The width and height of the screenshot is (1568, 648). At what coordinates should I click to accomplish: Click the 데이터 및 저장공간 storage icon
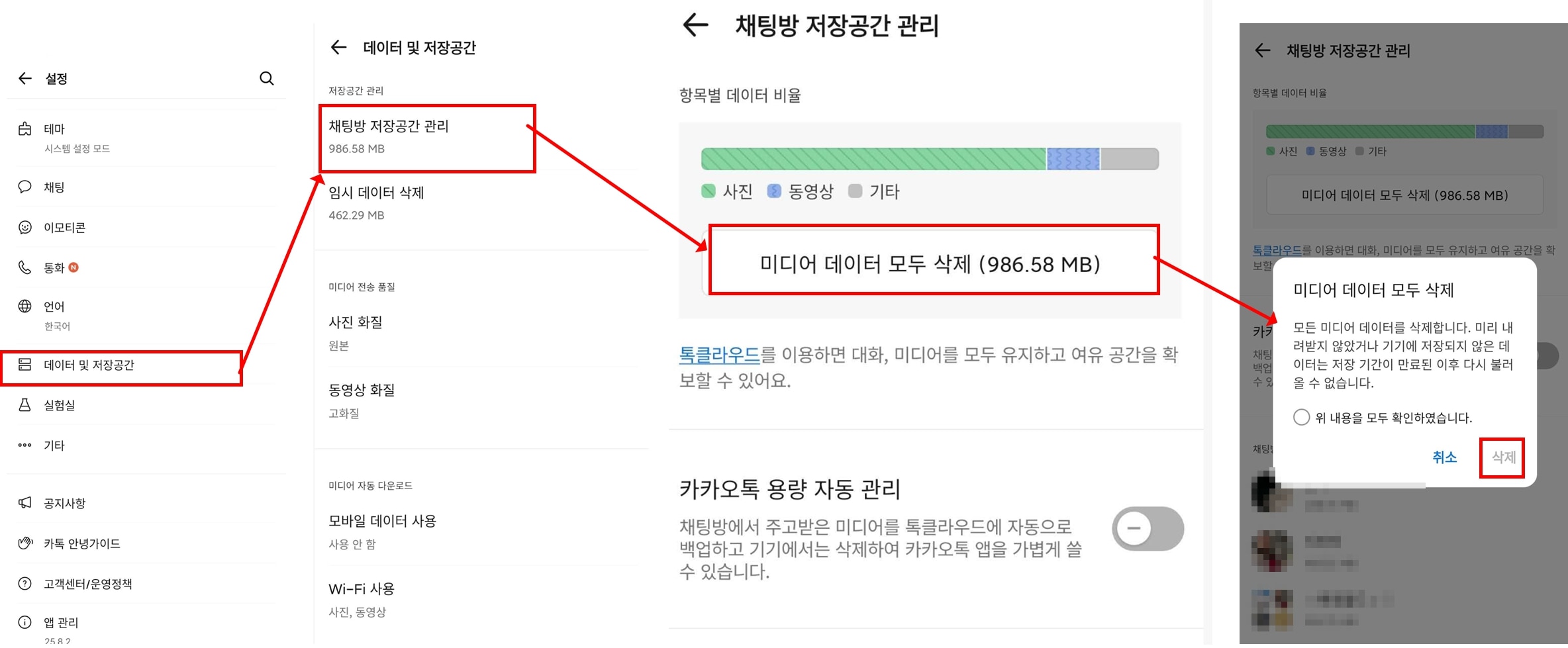pos(25,363)
